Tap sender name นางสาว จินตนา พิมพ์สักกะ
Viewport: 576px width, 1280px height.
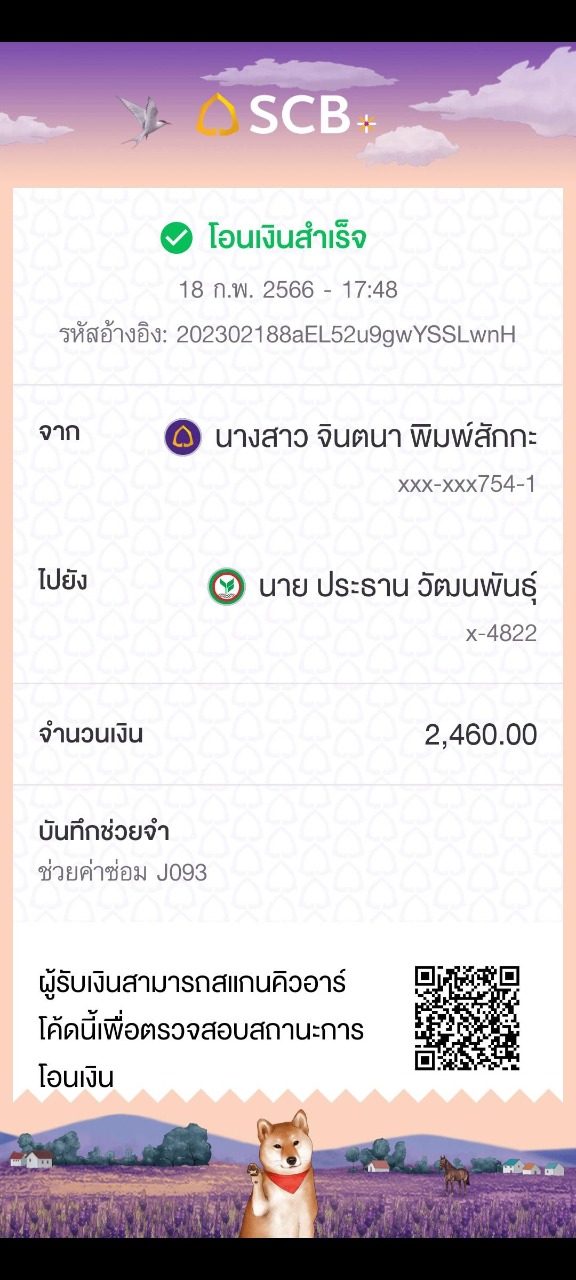click(x=376, y=437)
